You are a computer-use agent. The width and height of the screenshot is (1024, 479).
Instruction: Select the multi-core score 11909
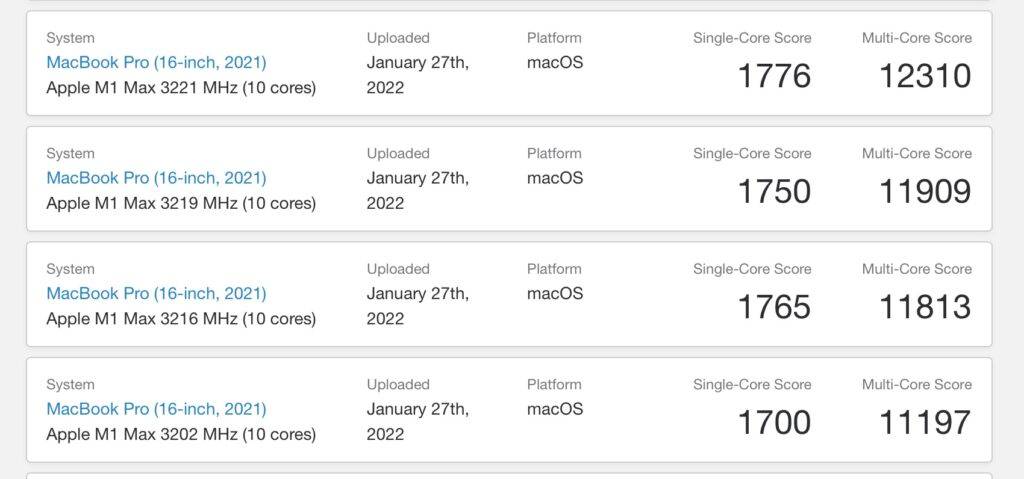925,191
